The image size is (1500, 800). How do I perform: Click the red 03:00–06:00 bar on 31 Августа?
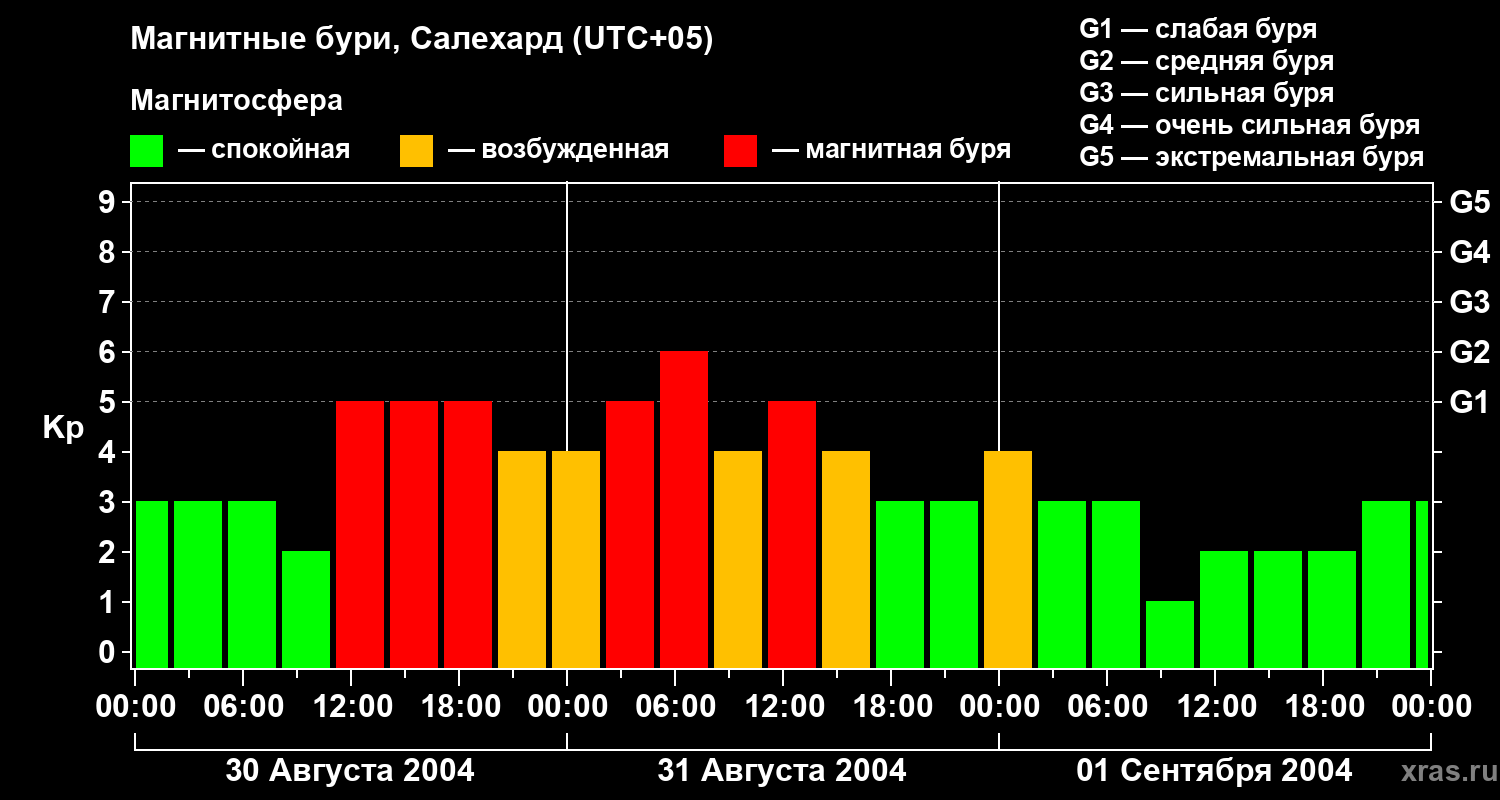pyautogui.click(x=630, y=535)
